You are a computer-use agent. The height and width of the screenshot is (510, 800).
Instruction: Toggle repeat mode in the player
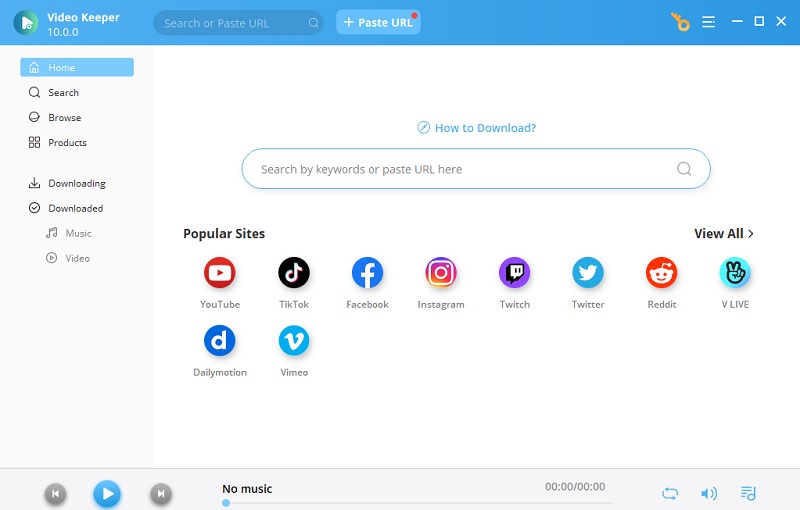pos(670,493)
